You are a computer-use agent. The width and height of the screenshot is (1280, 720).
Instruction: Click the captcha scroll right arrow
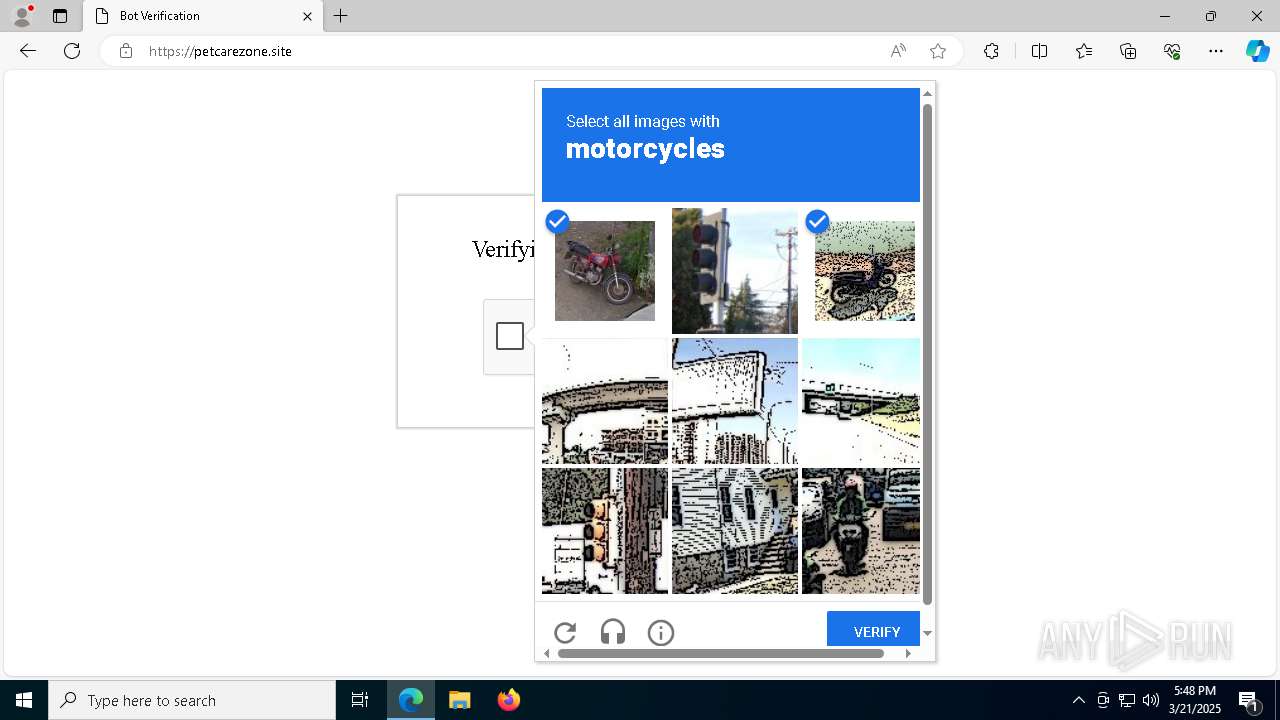coord(908,653)
